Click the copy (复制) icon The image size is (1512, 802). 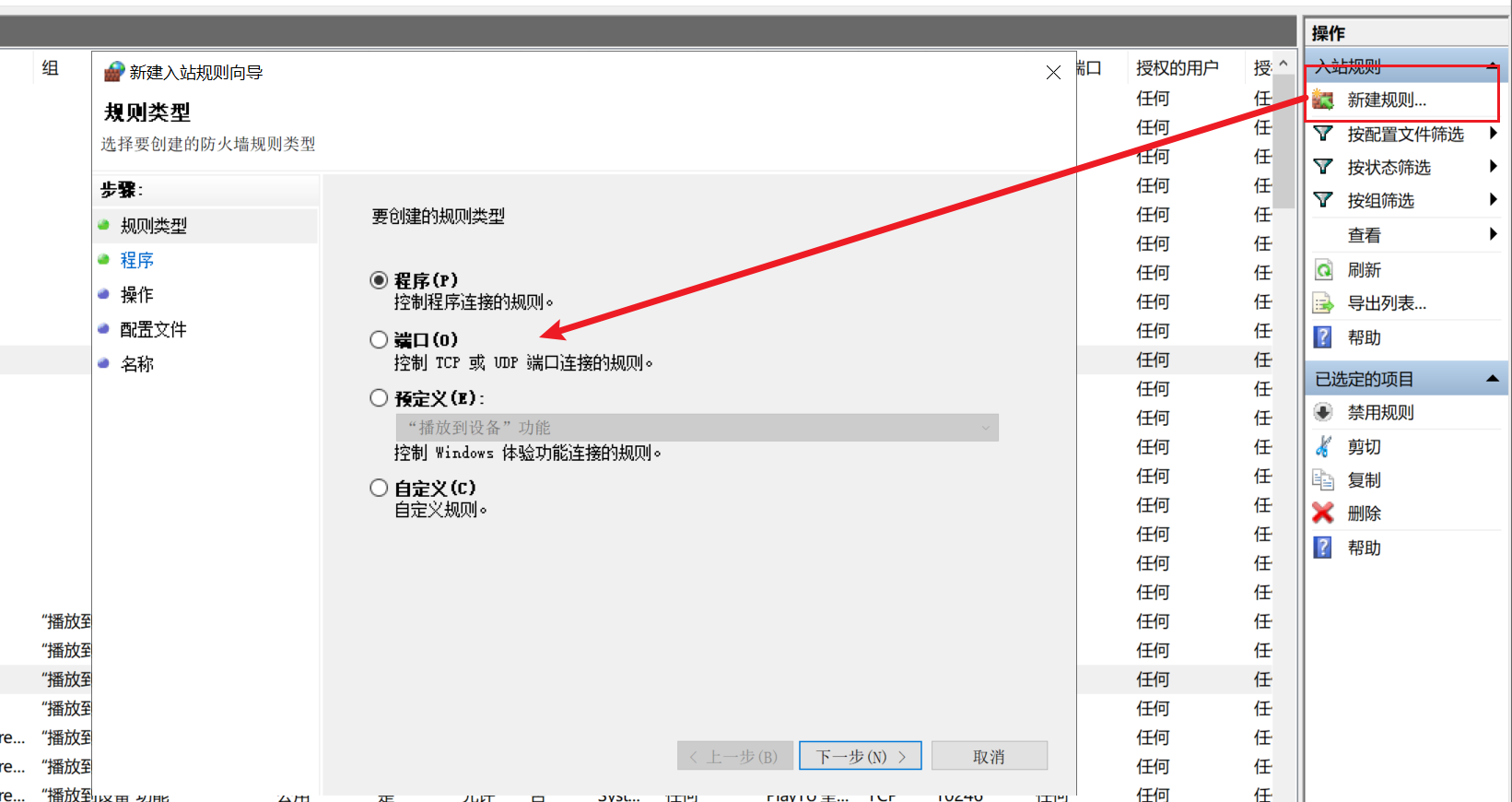1323,479
